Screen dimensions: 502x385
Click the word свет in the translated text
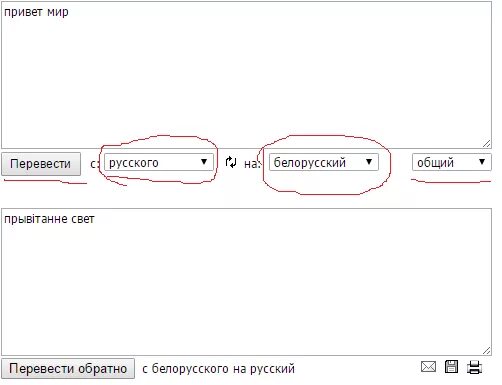[83, 219]
